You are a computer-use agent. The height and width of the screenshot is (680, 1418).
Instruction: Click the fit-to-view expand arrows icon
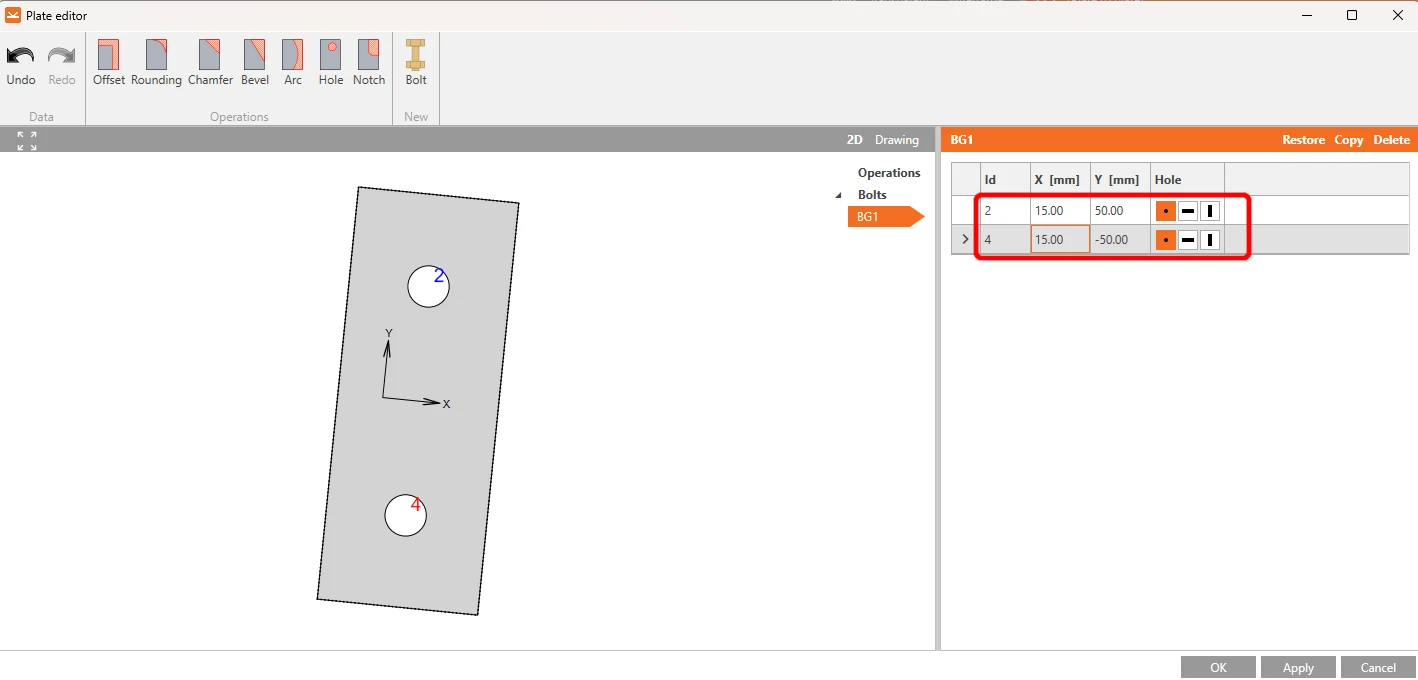tap(27, 141)
